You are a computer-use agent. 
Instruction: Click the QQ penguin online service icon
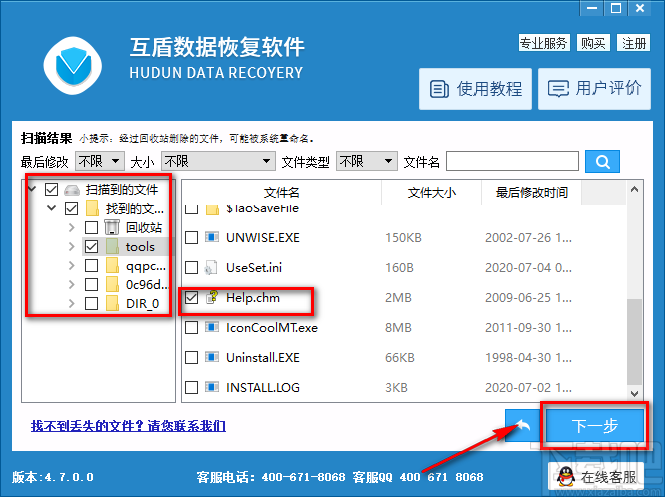click(566, 477)
